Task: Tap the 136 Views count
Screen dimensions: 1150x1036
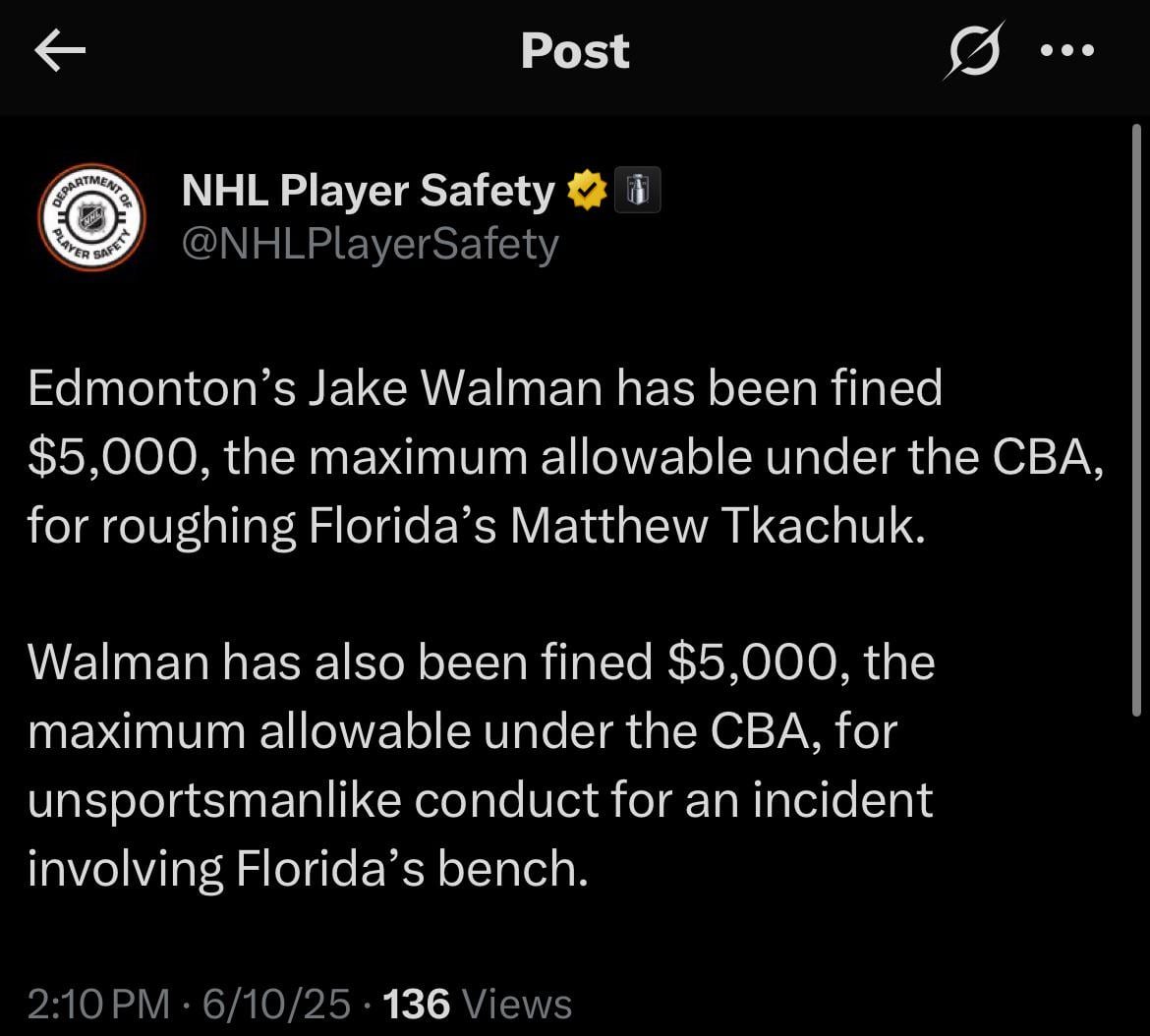Action: pyautogui.click(x=477, y=1004)
